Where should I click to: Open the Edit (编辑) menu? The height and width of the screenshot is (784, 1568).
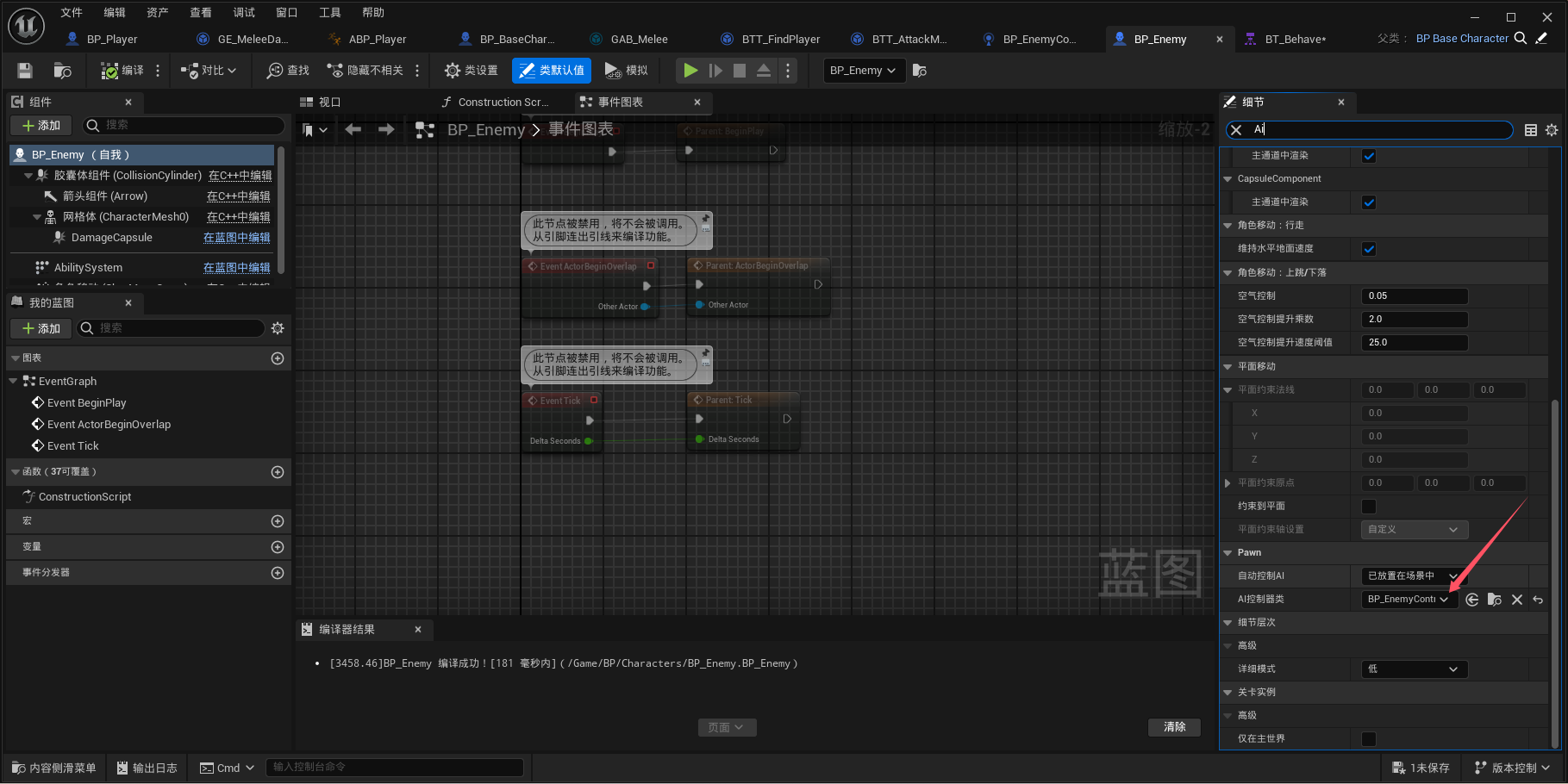point(115,13)
